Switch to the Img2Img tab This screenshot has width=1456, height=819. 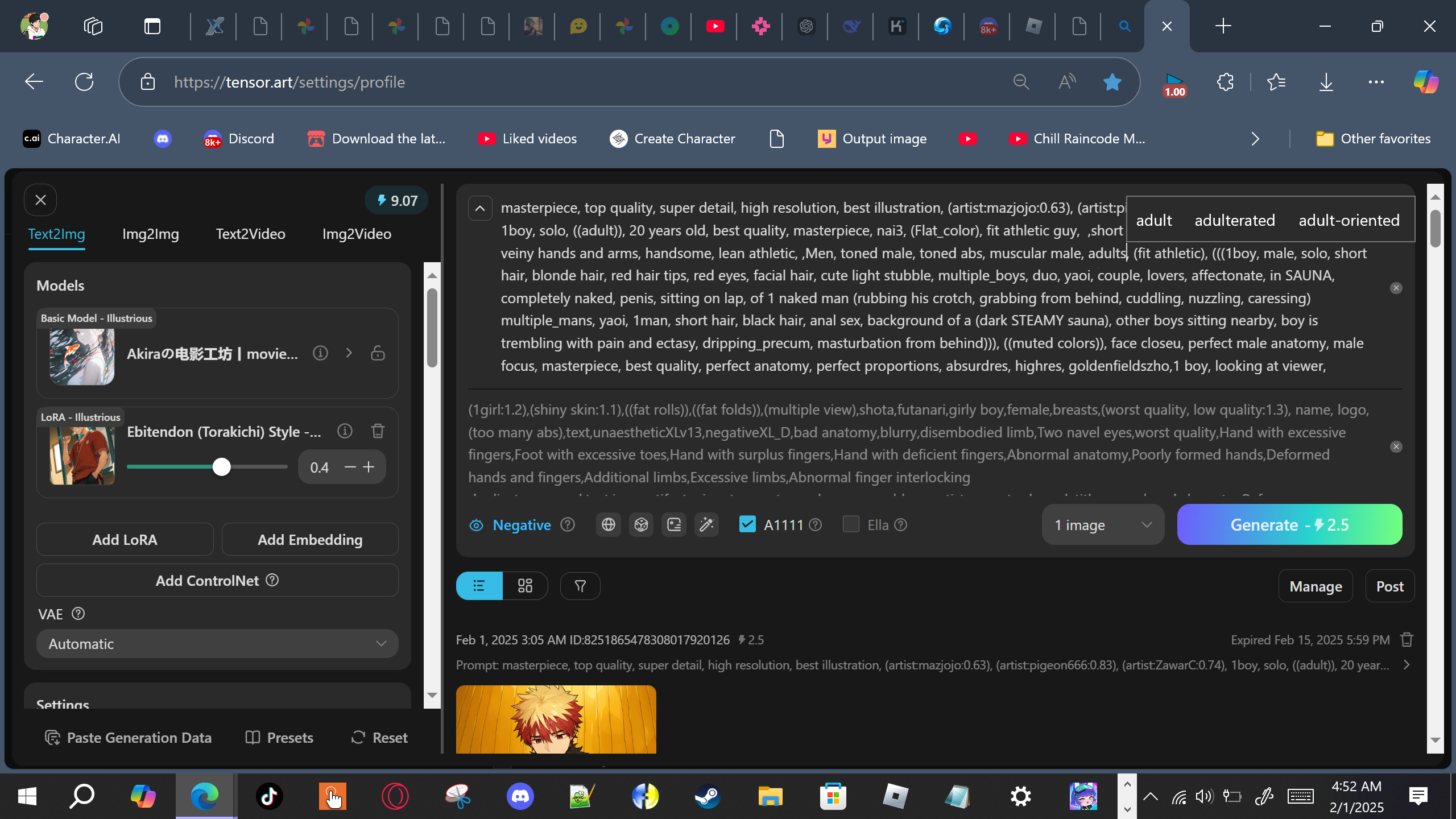[150, 234]
